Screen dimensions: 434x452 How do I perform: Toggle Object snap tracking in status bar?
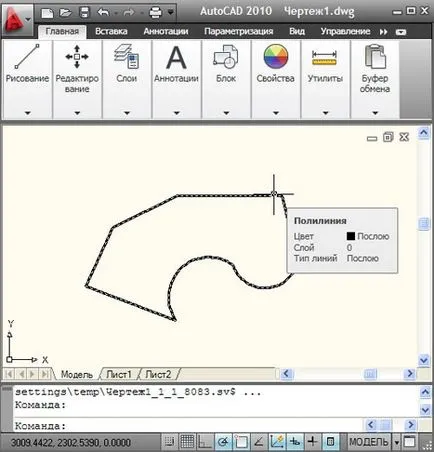click(x=259, y=442)
